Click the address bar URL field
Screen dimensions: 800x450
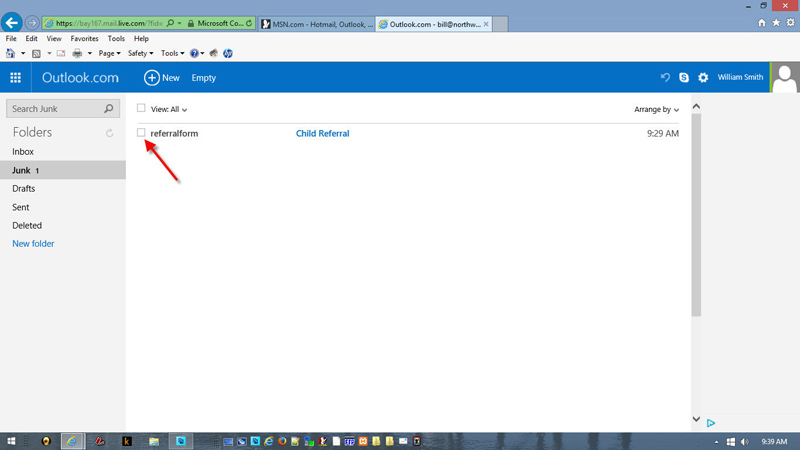pos(109,23)
